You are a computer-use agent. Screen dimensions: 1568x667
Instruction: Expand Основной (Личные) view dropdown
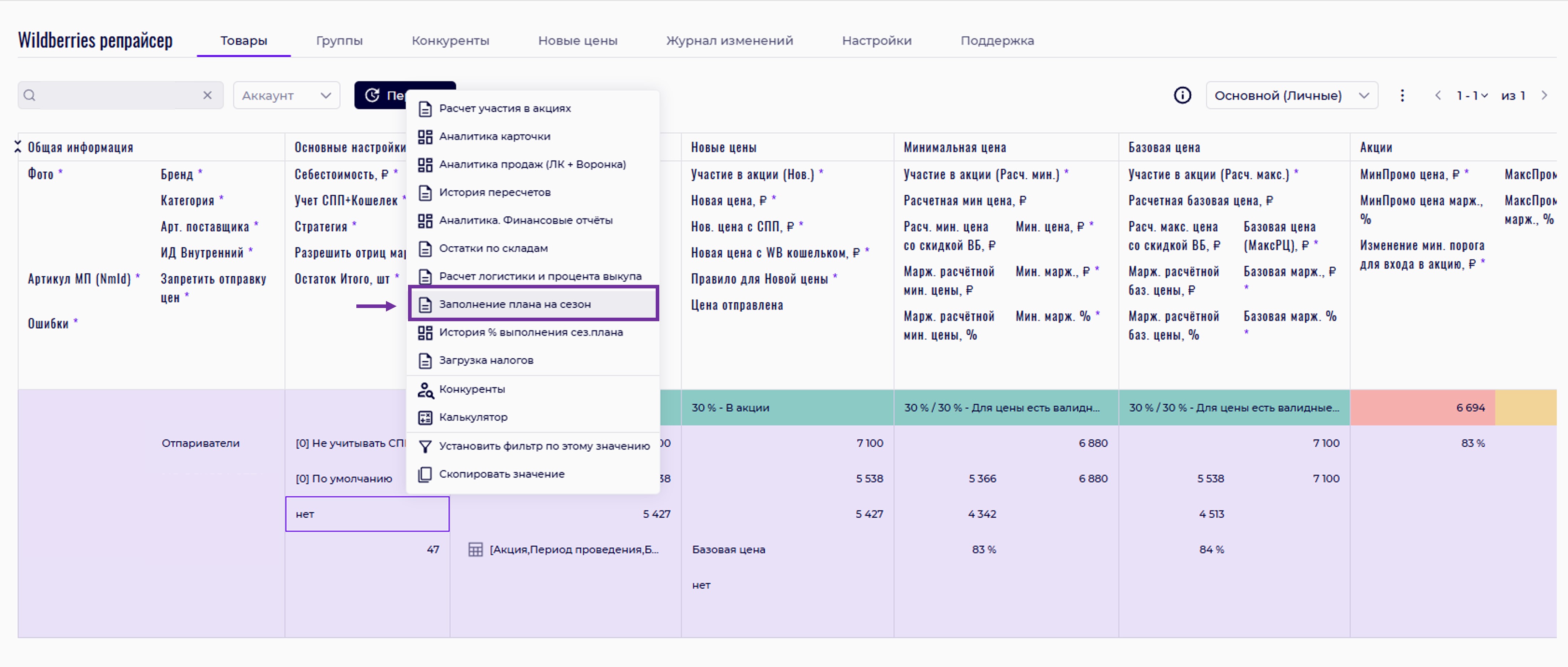click(1291, 95)
